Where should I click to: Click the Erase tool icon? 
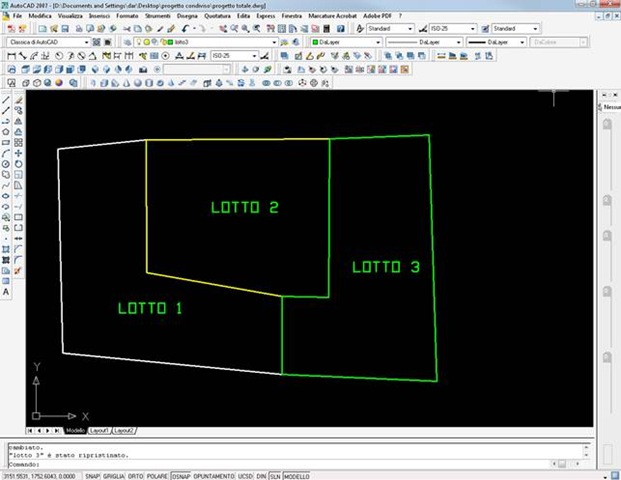19,101
